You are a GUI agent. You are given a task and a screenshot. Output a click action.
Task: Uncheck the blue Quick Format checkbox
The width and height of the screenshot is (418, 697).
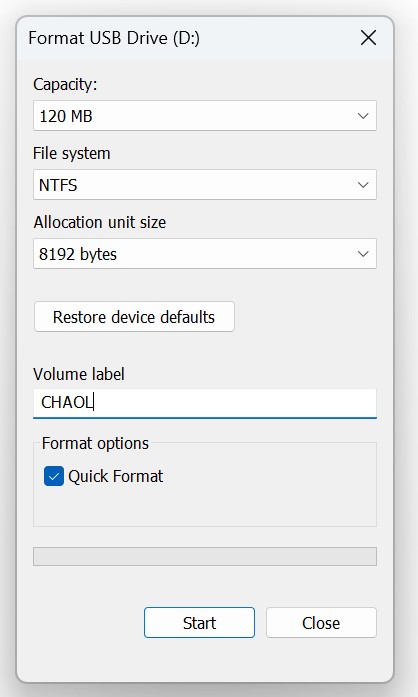click(x=54, y=476)
